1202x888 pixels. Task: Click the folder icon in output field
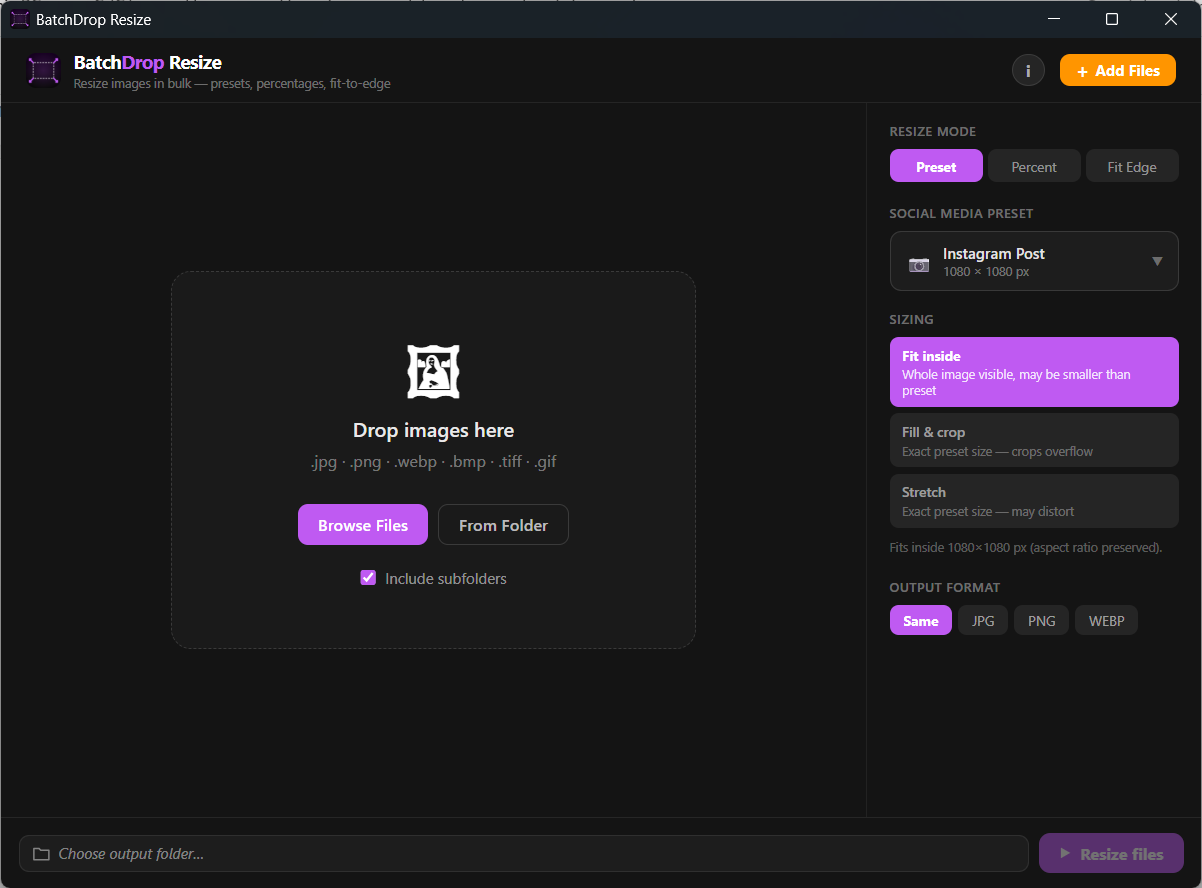(41, 854)
